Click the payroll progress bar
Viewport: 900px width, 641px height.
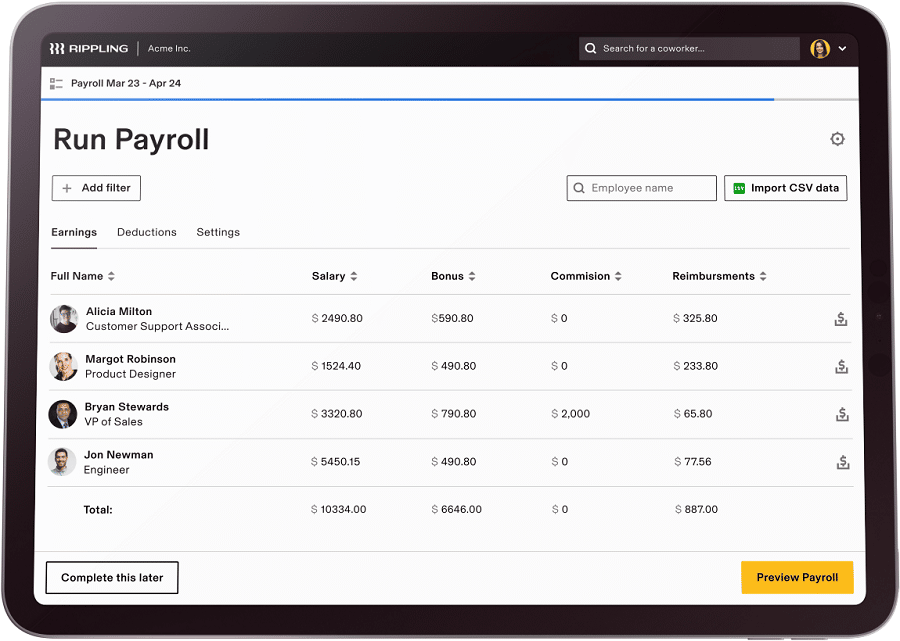[449, 100]
